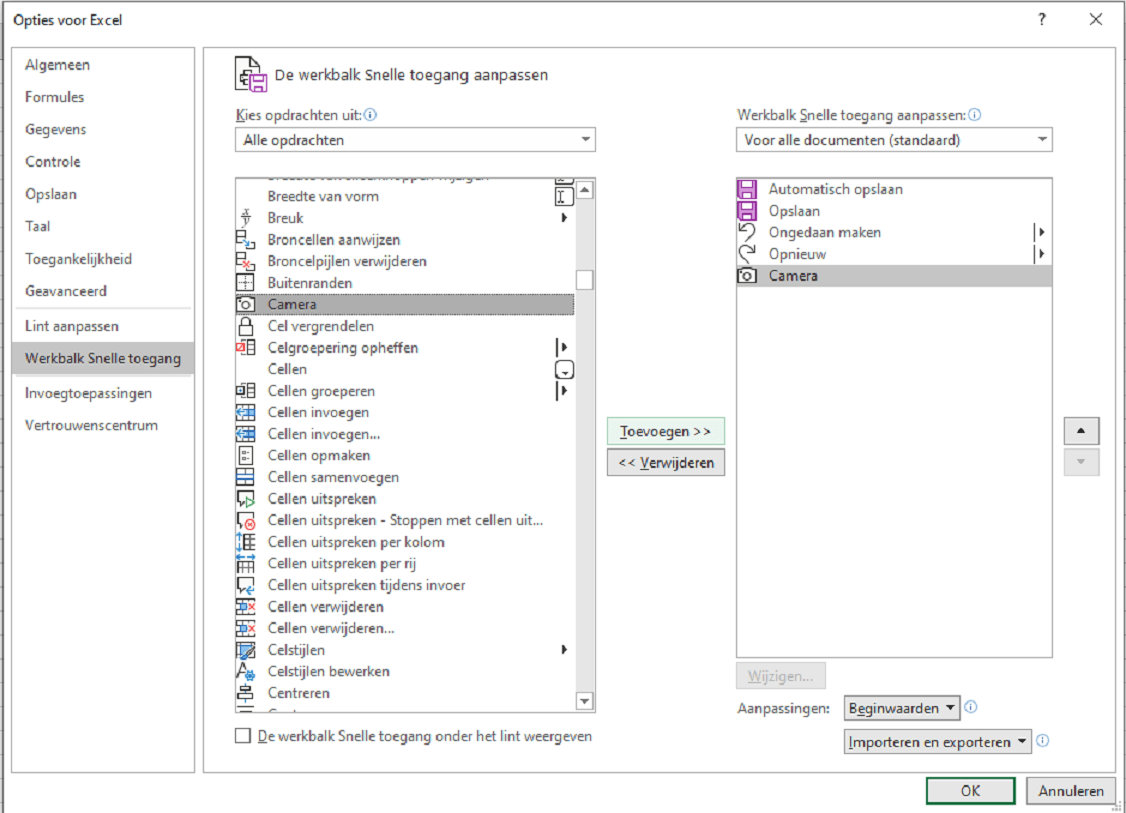The height and width of the screenshot is (813, 1126).
Task: Enable showing Quick Access toolbar below the ribbon
Action: [243, 735]
